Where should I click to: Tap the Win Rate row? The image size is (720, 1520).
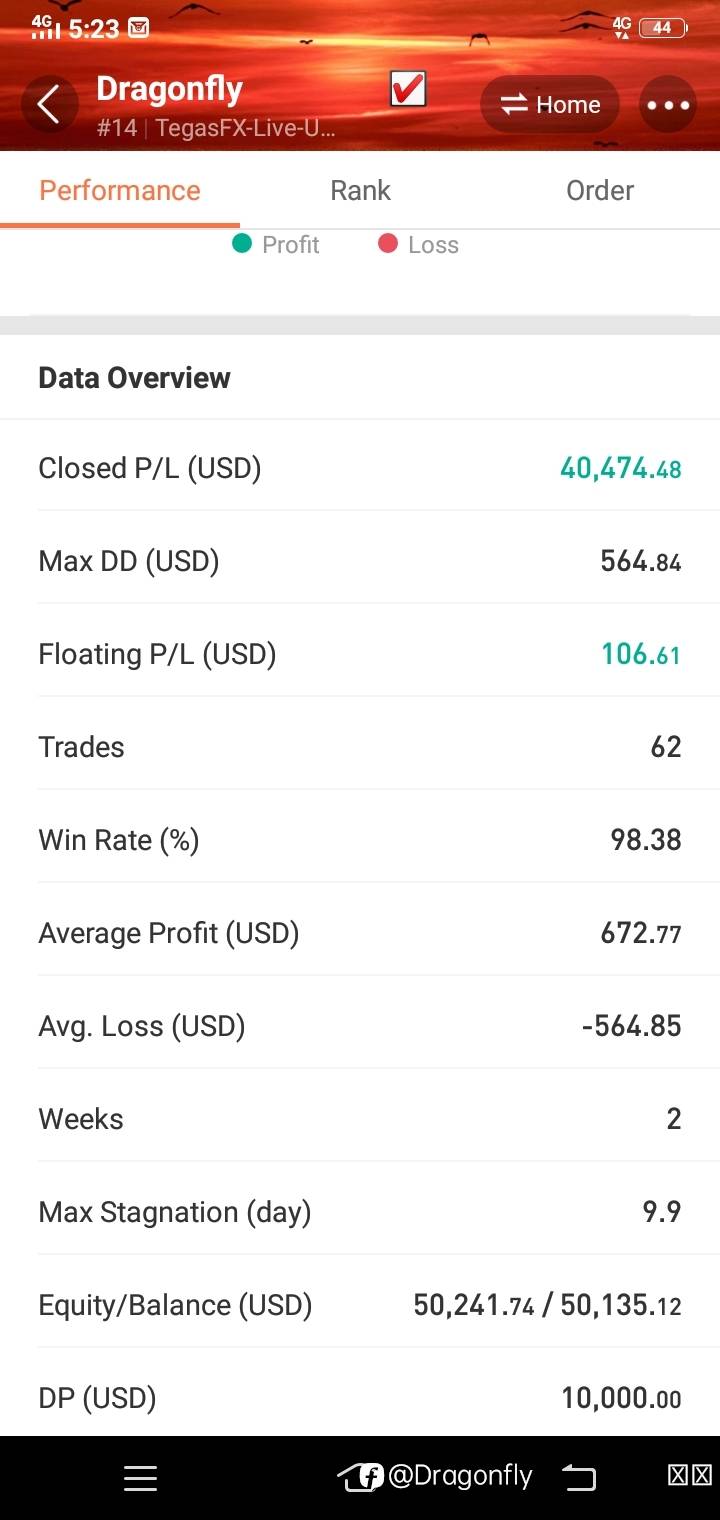coord(360,840)
